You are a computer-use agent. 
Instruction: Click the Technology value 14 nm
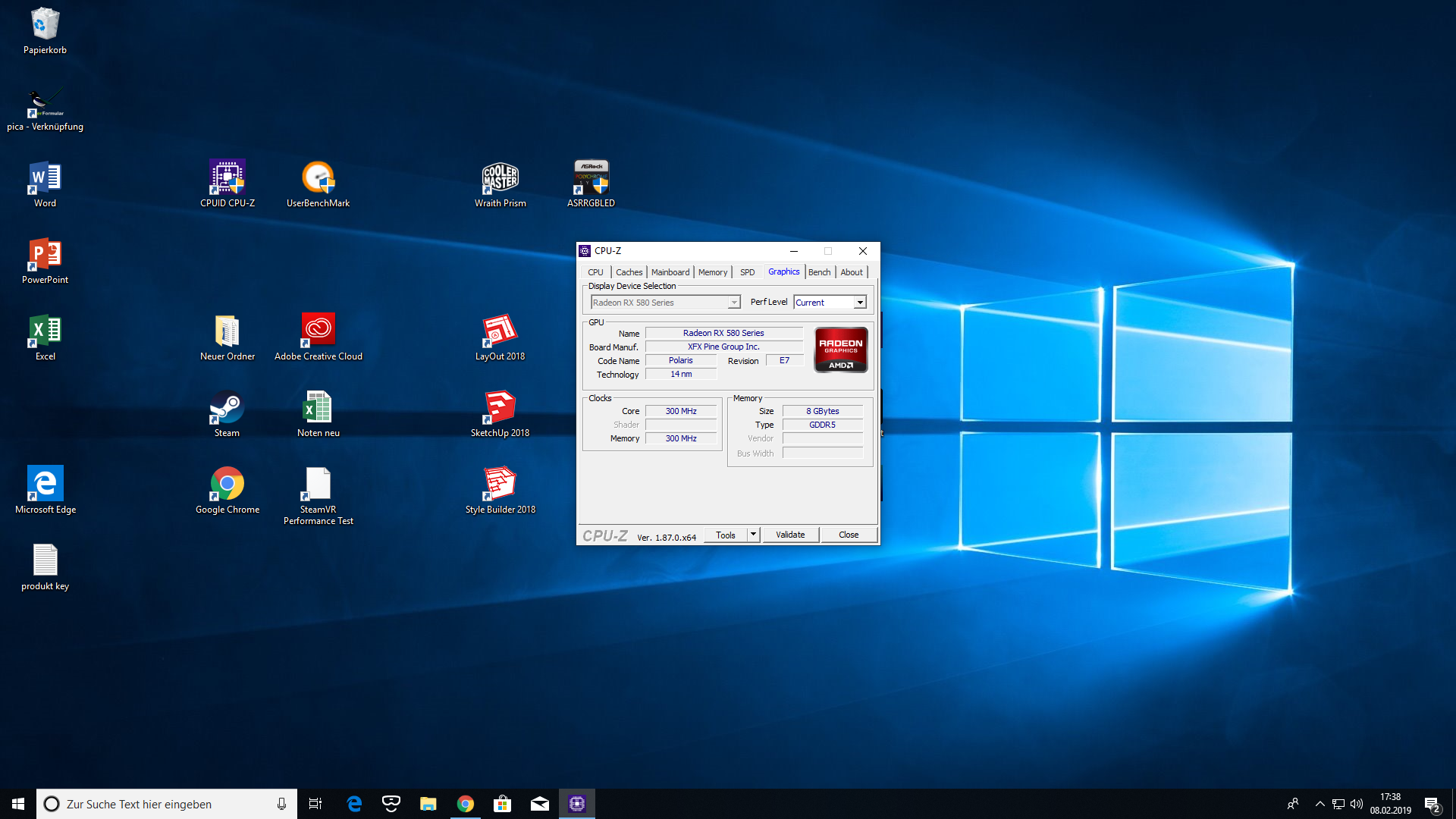[x=680, y=374]
